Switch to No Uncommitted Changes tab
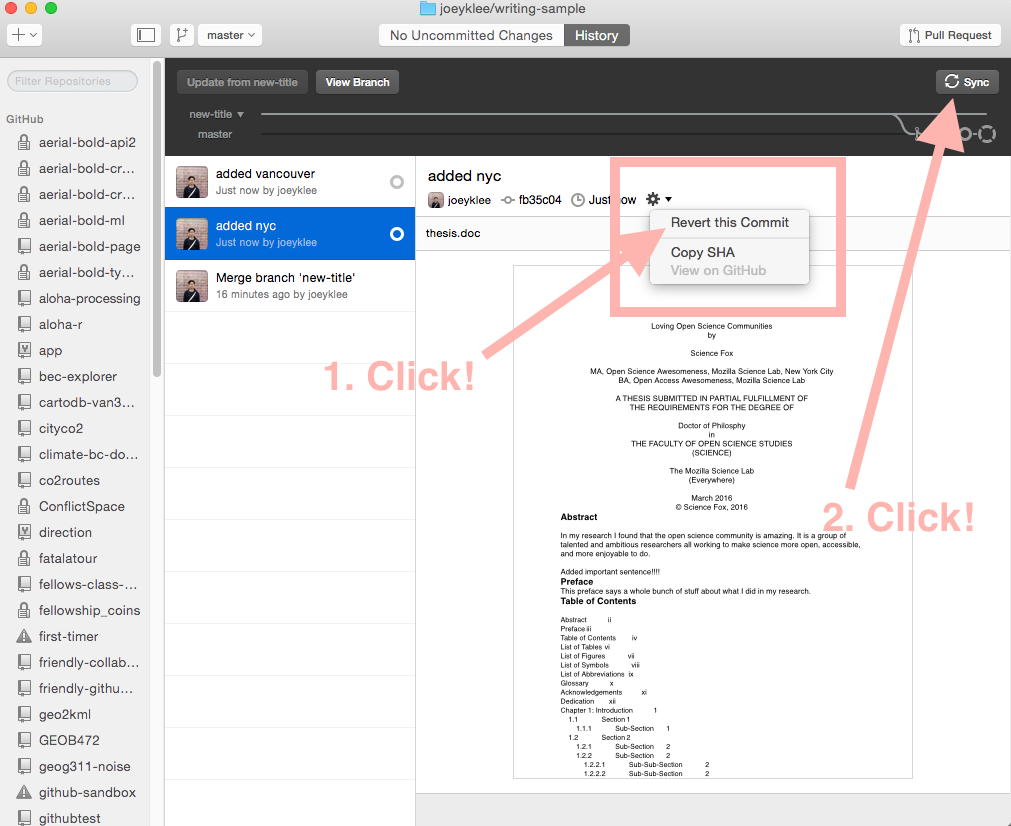This screenshot has height=826, width=1011. pyautogui.click(x=471, y=35)
